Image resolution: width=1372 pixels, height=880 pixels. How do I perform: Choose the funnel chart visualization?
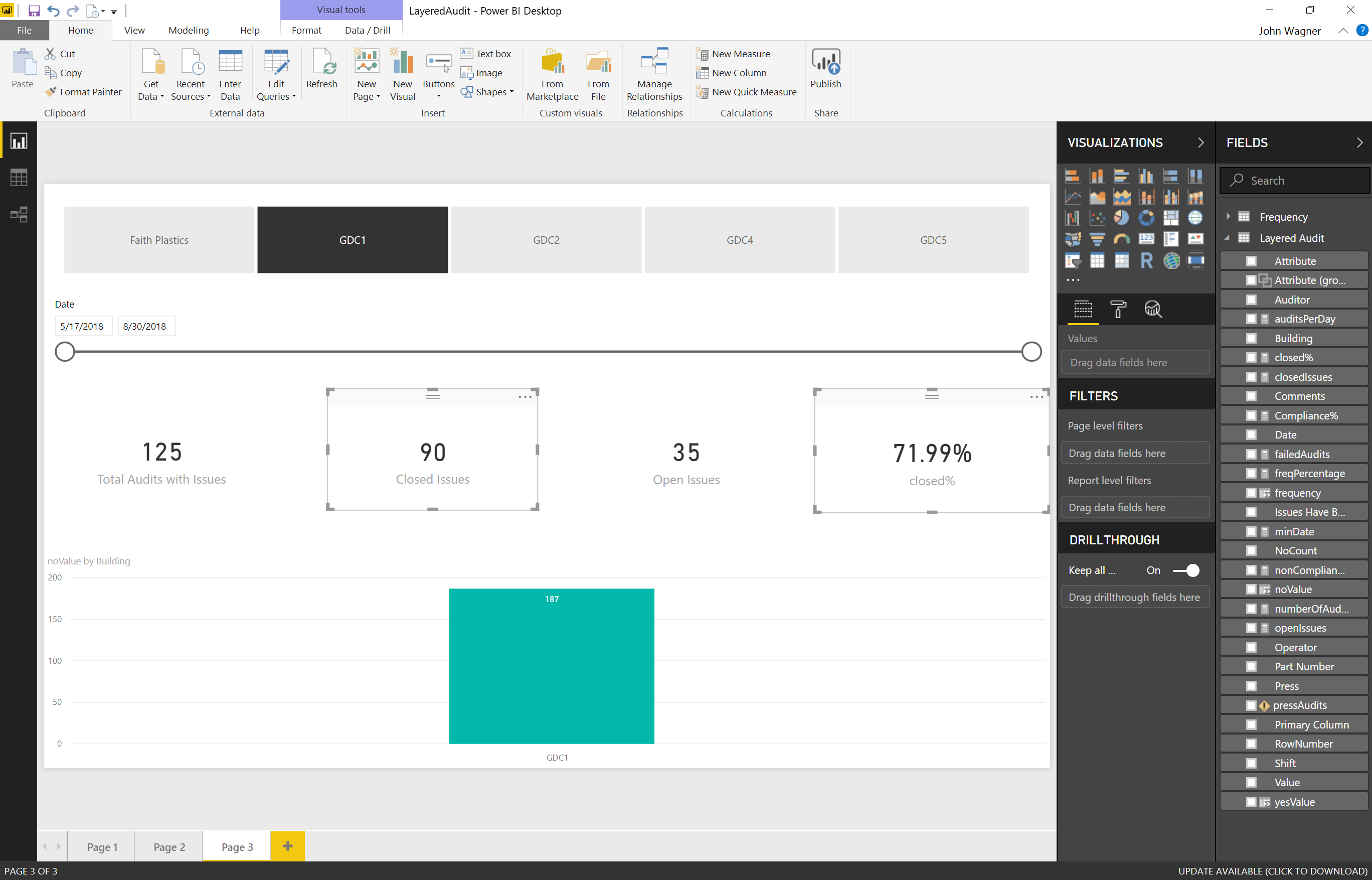1097,239
